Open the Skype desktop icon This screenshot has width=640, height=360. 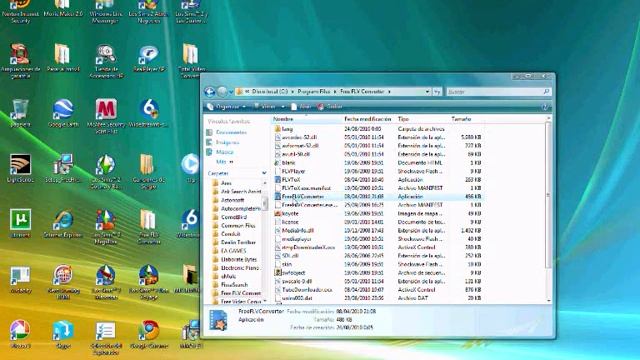[x=63, y=334]
